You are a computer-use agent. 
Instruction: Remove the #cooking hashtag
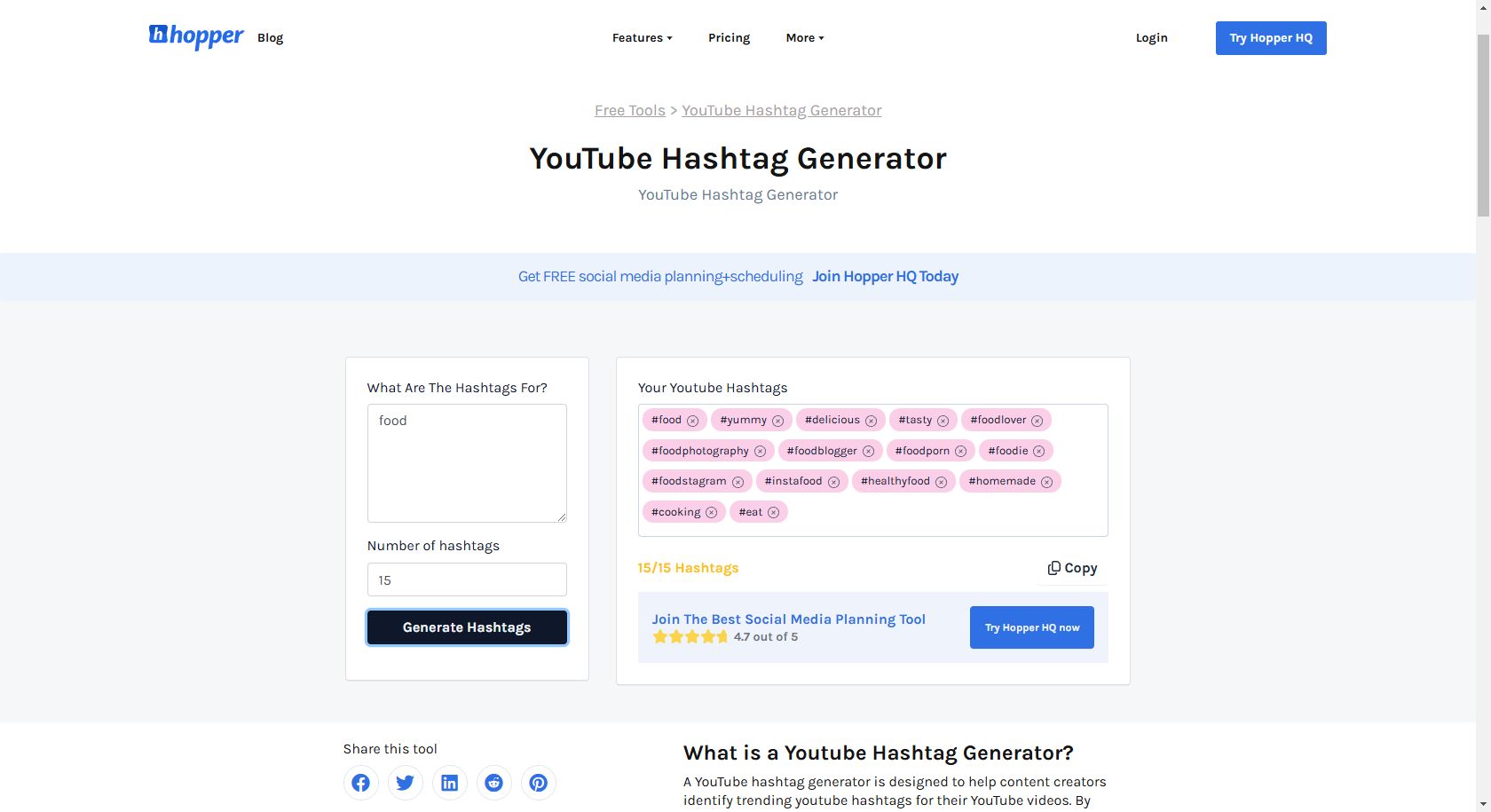tap(711, 512)
